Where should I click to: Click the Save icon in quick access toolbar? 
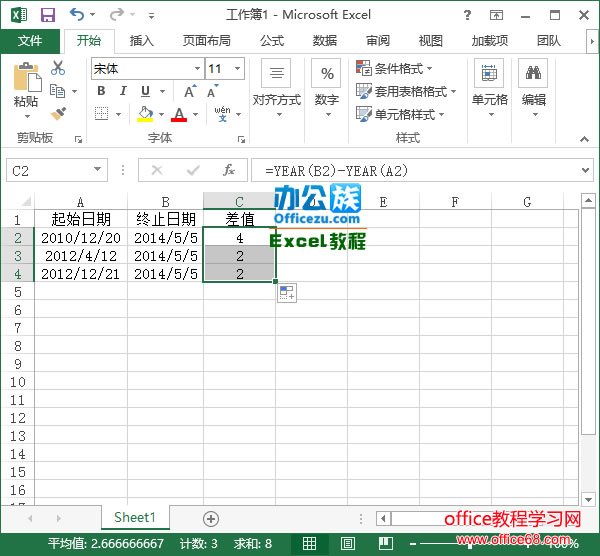[x=48, y=15]
